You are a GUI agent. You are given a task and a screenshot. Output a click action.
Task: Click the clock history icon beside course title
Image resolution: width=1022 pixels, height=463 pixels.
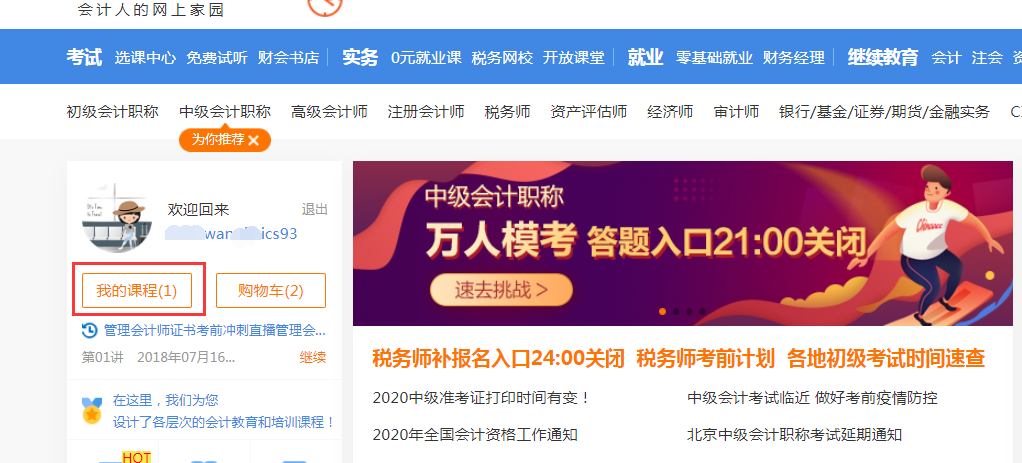(x=89, y=331)
